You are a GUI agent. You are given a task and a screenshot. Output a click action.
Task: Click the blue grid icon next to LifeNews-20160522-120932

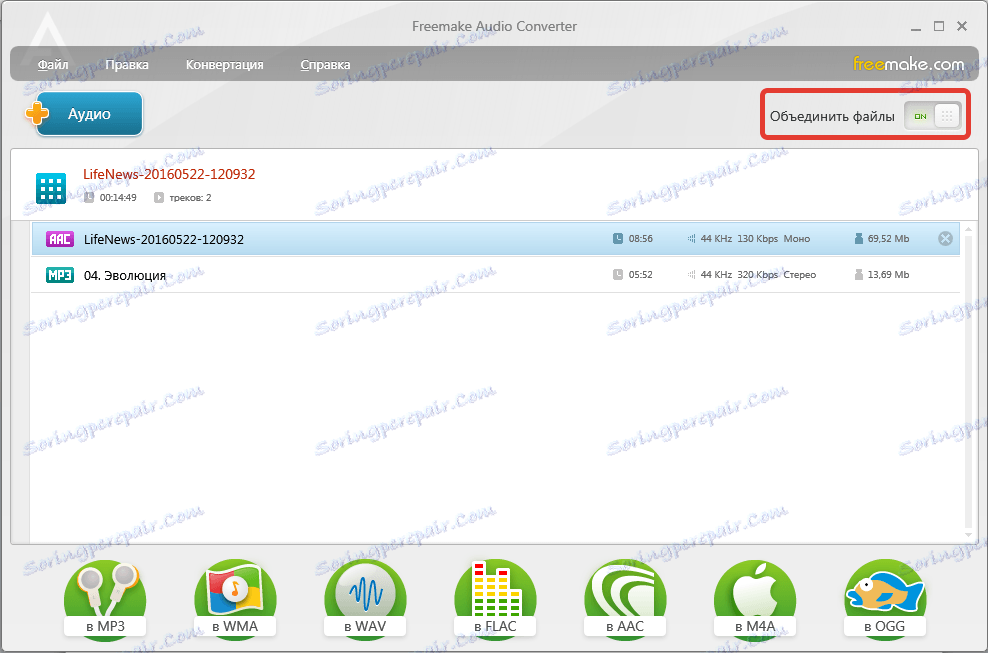[x=50, y=187]
